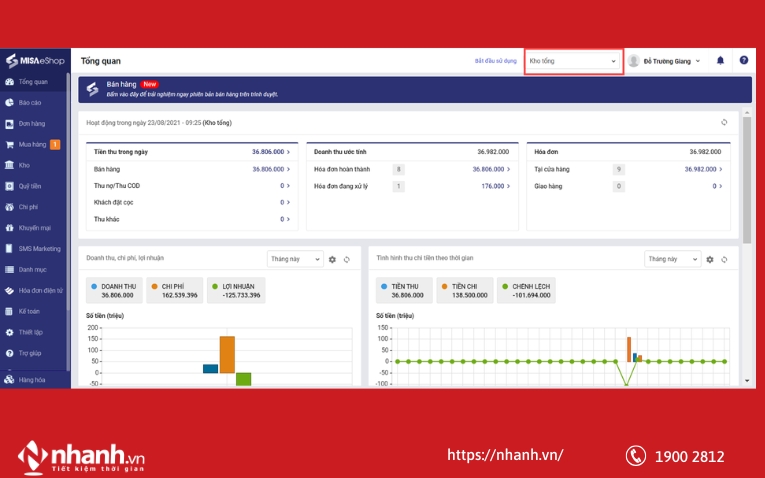765x478 pixels.
Task: Open Đơn hàng orders icon
Action: [x=9, y=124]
